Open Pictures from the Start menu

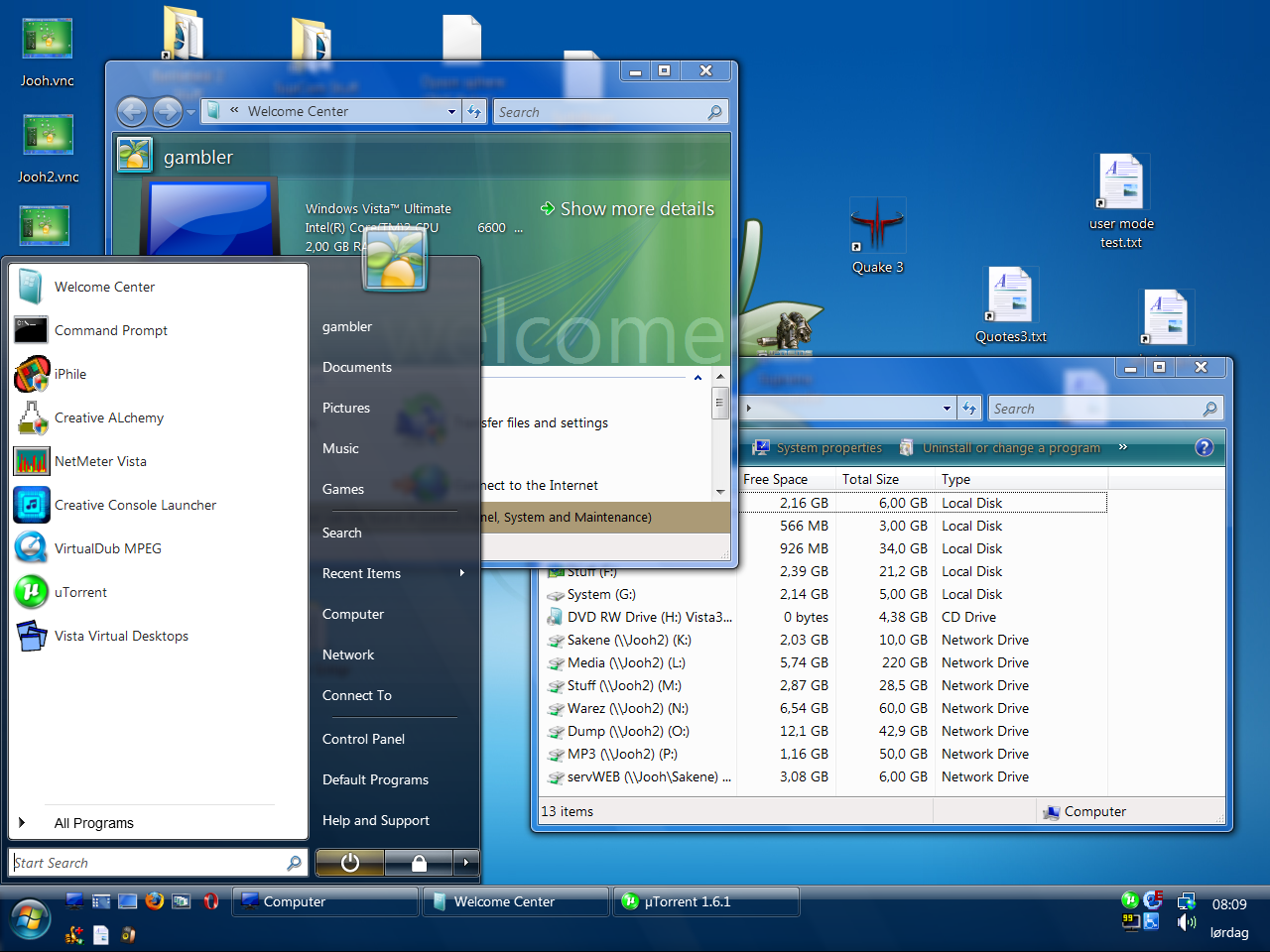click(346, 408)
